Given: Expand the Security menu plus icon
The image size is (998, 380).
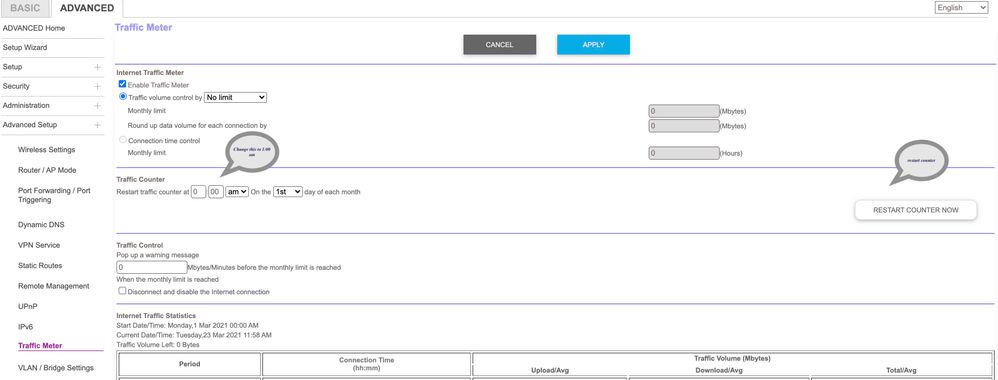Looking at the screenshot, I should coord(97,87).
